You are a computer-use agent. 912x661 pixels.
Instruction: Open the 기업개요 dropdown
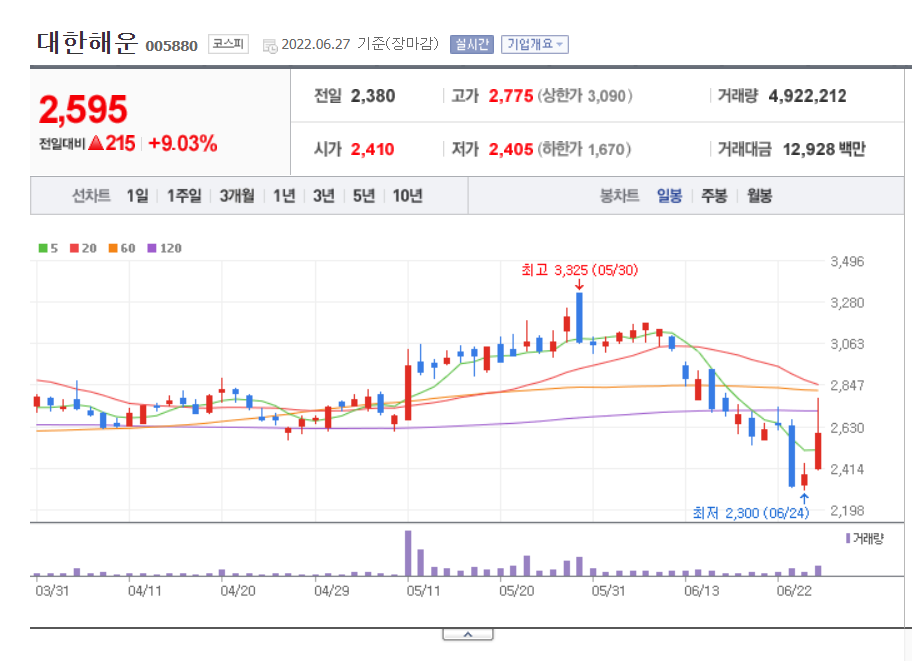(535, 44)
